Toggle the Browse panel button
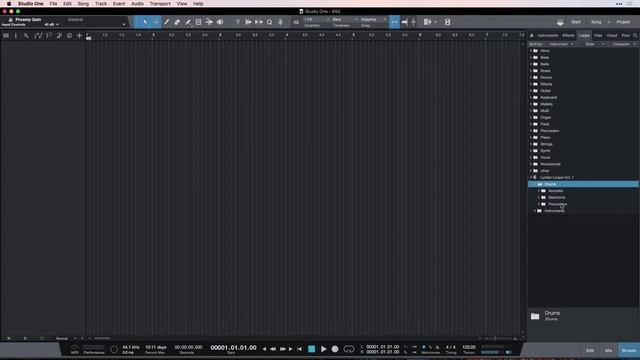Viewport: 640px width, 360px height. [629, 350]
